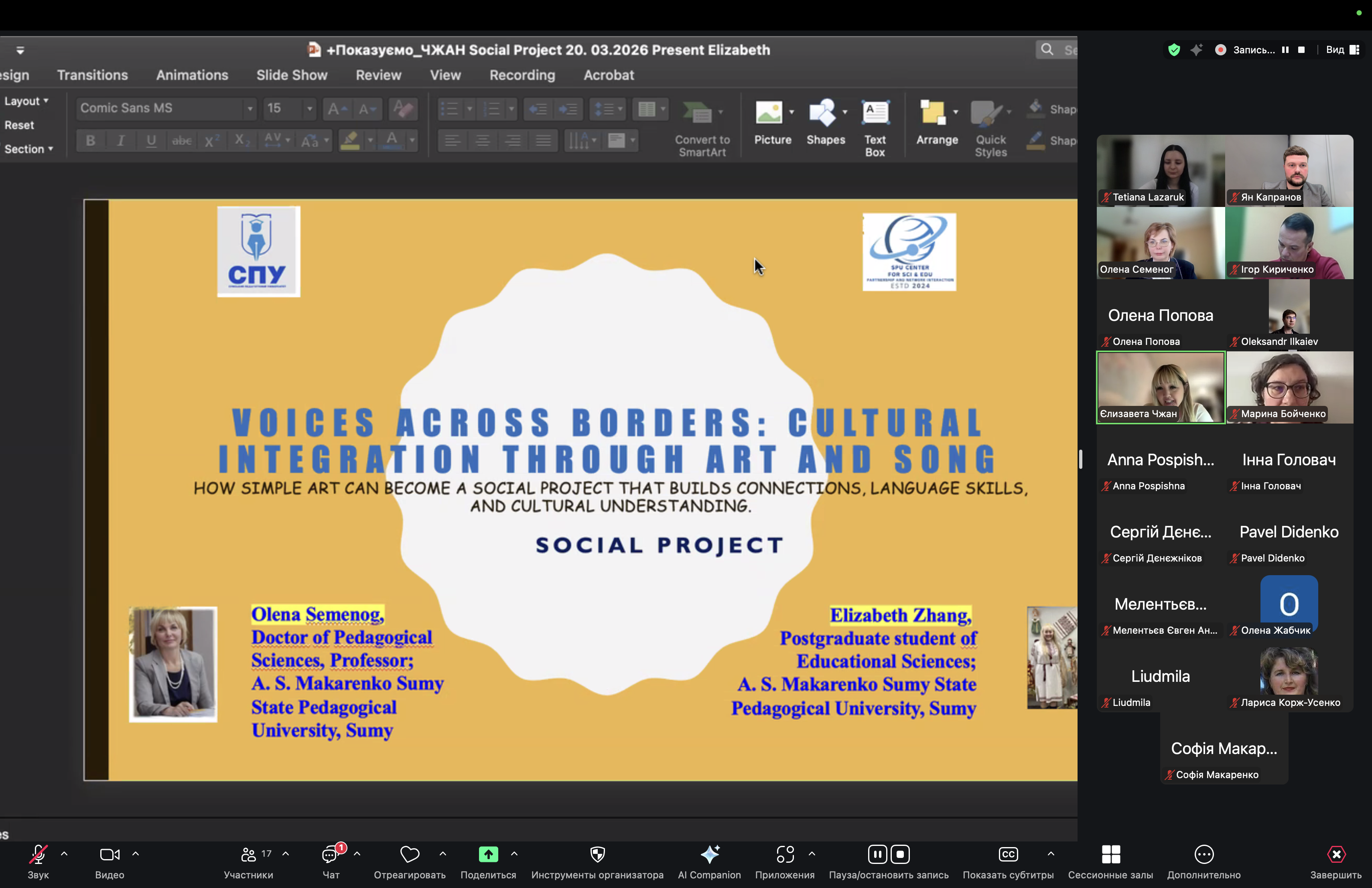Open the Participants list
Viewport: 1372px width, 888px height.
coord(248,854)
